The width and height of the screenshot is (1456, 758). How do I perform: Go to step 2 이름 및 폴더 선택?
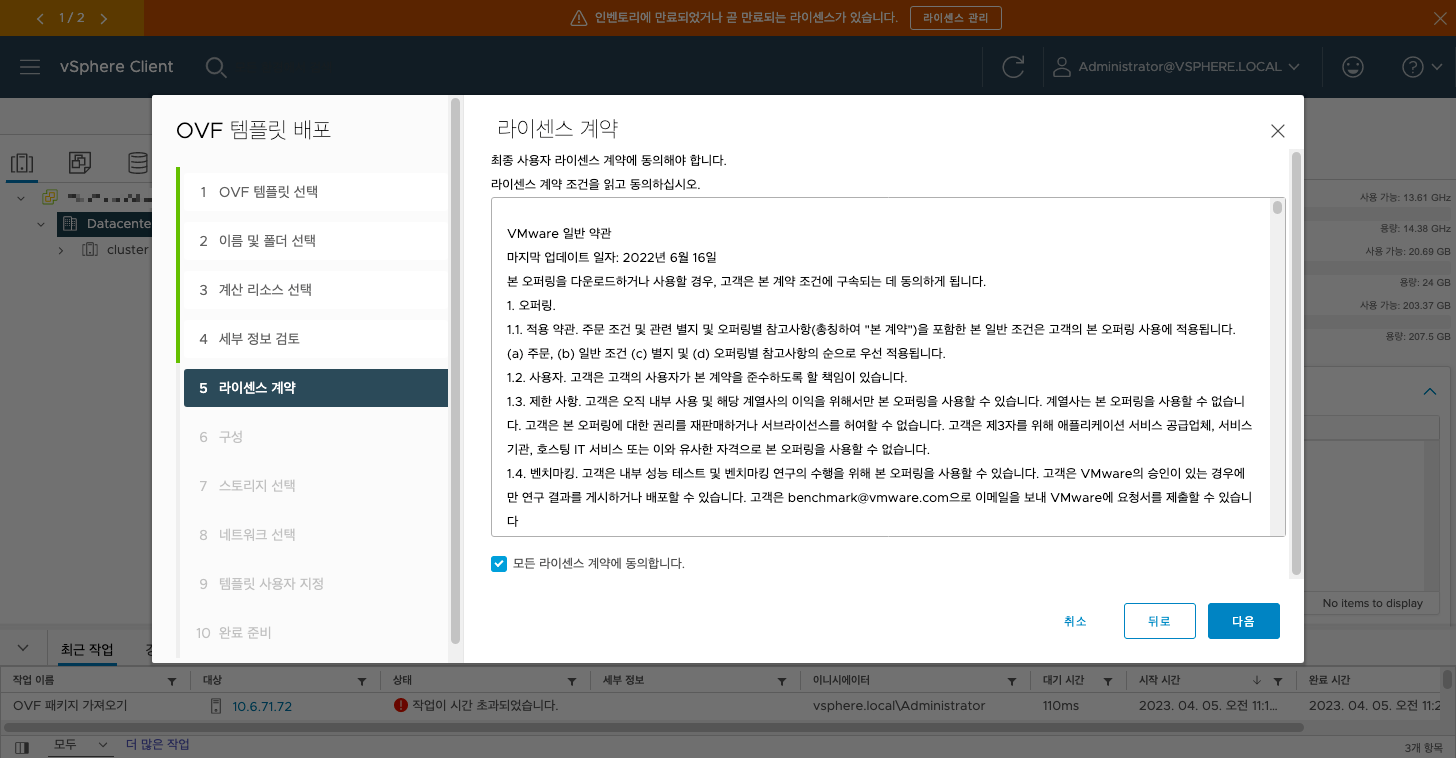pyautogui.click(x=314, y=241)
